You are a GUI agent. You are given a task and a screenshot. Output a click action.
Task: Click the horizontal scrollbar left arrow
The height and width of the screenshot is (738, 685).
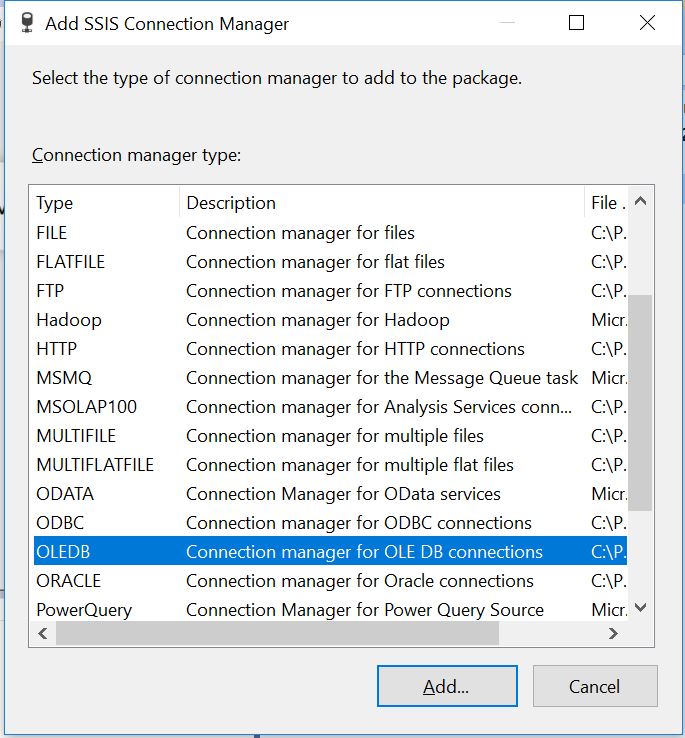pyautogui.click(x=43, y=634)
